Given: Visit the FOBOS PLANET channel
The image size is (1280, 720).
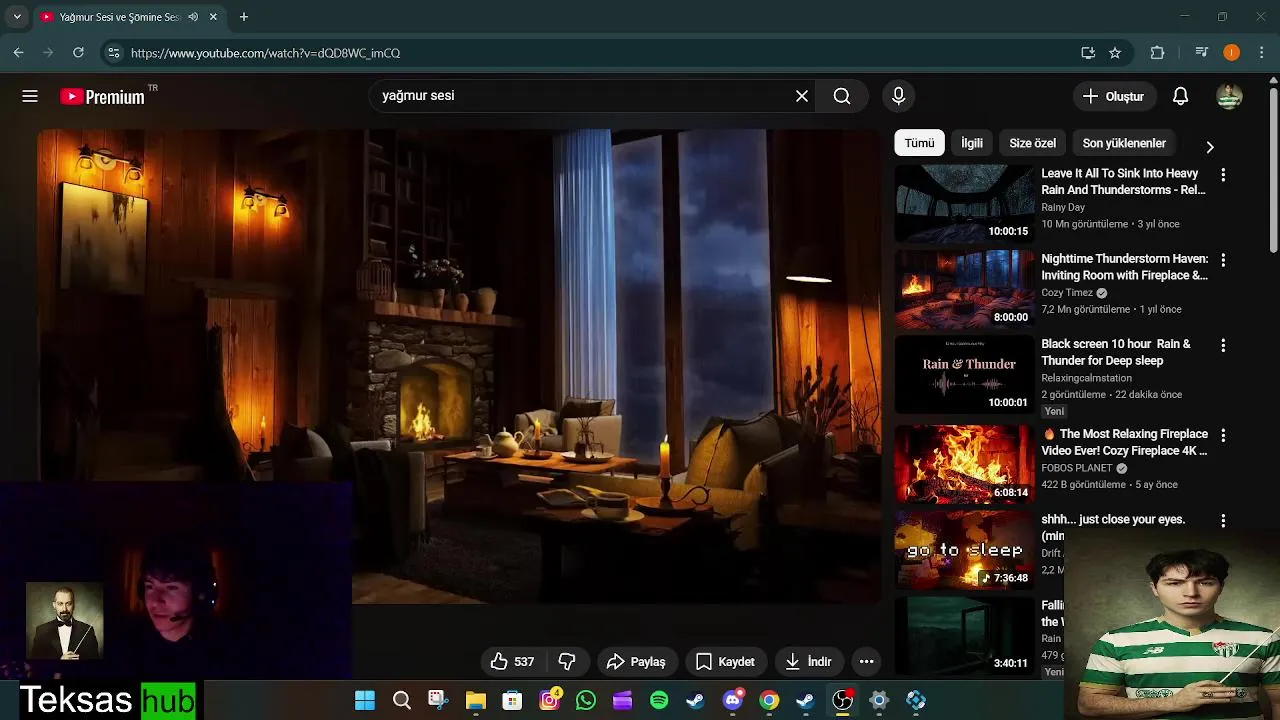Looking at the screenshot, I should pos(1077,468).
